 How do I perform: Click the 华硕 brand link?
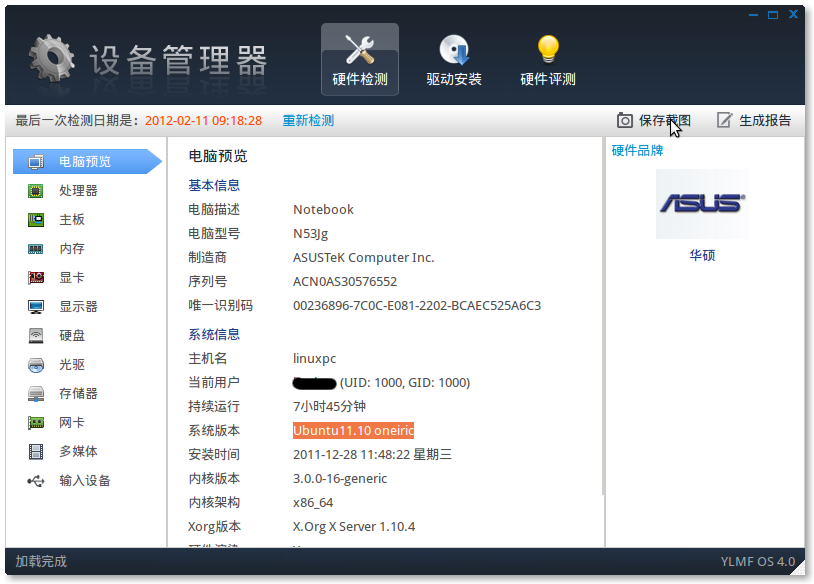(x=702, y=255)
